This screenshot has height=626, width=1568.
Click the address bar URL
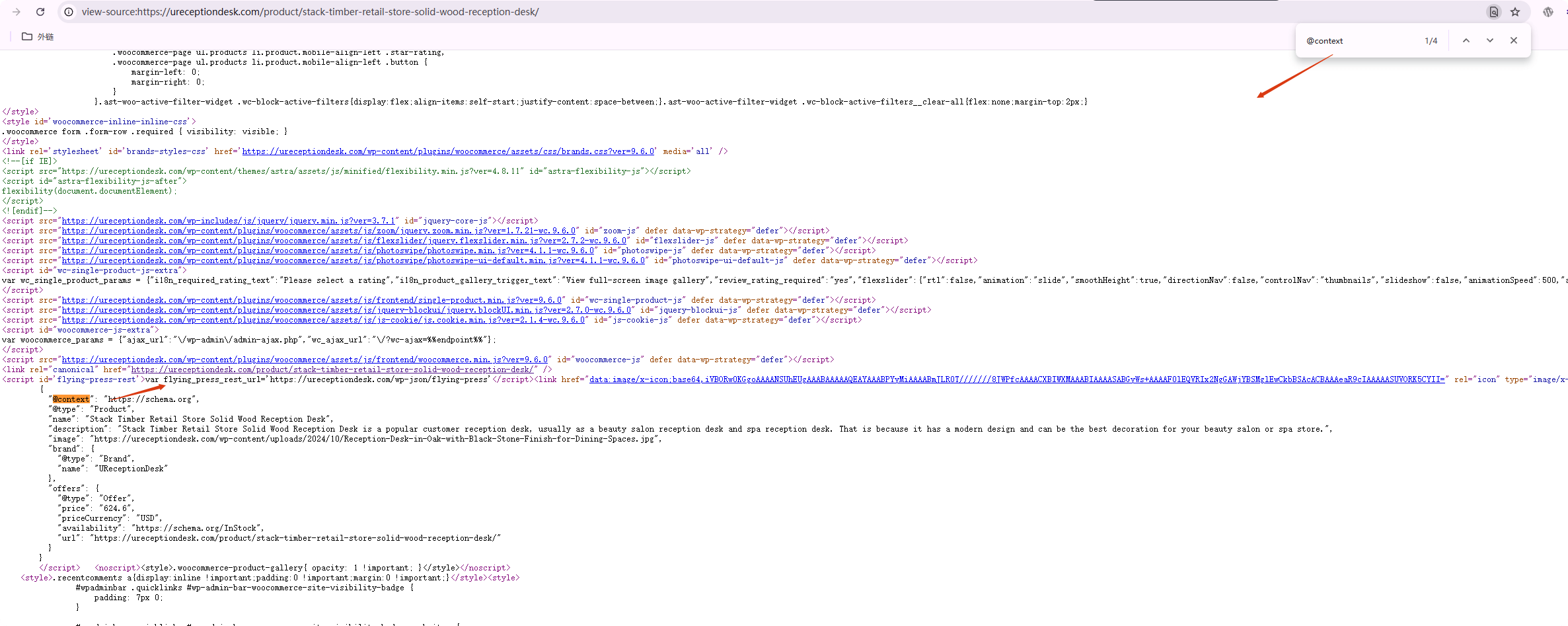[310, 12]
